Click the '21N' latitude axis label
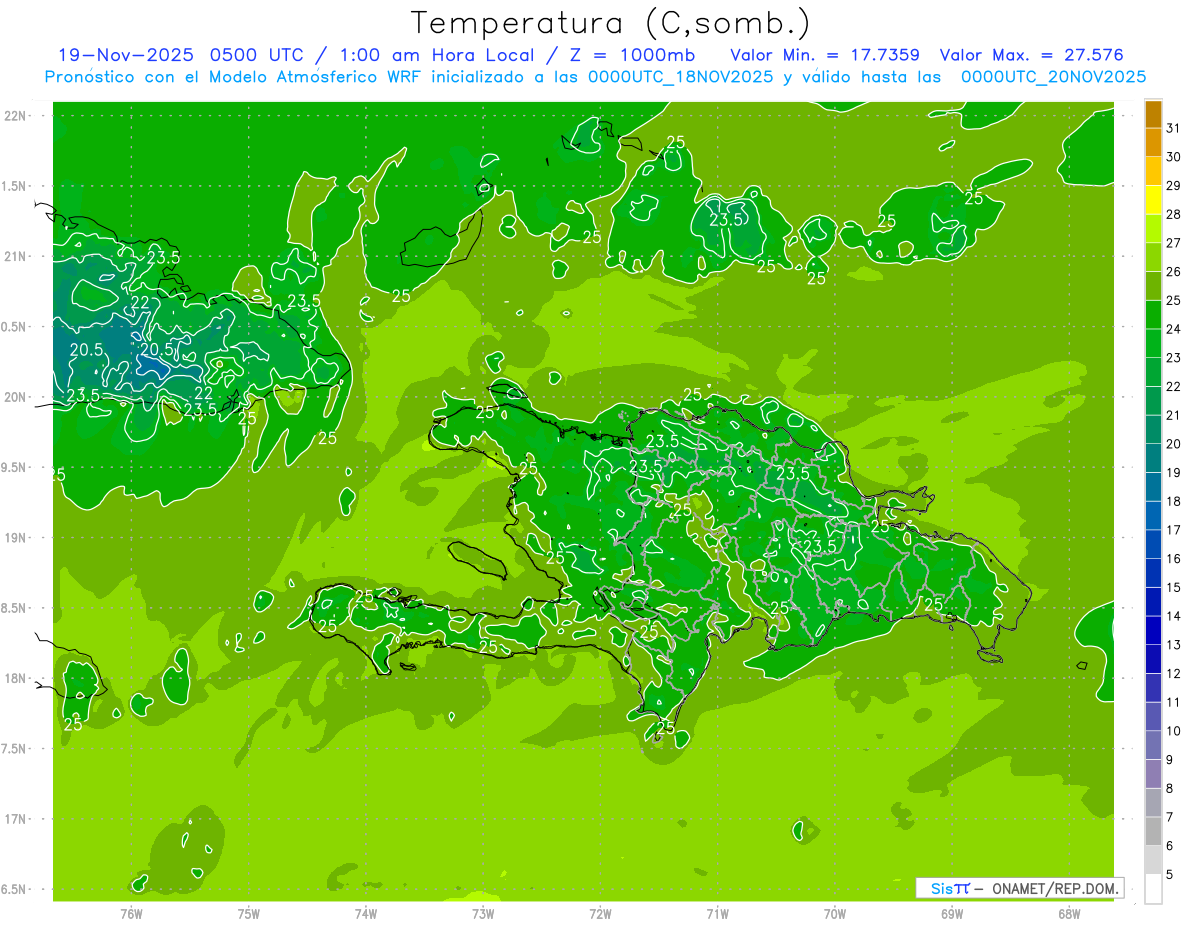The height and width of the screenshot is (927, 1200). pyautogui.click(x=16, y=256)
